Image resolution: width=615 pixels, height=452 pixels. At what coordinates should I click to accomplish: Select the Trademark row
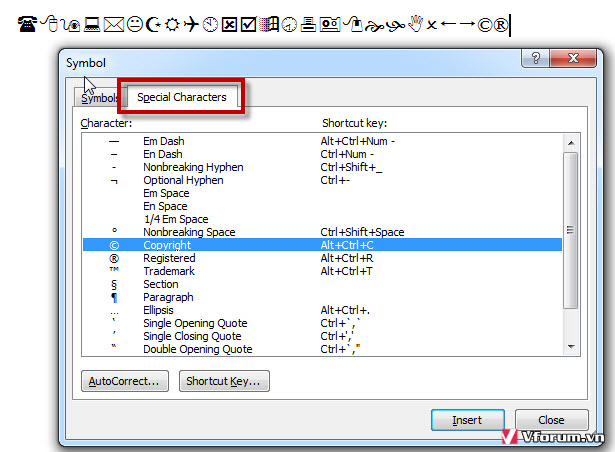[x=322, y=271]
